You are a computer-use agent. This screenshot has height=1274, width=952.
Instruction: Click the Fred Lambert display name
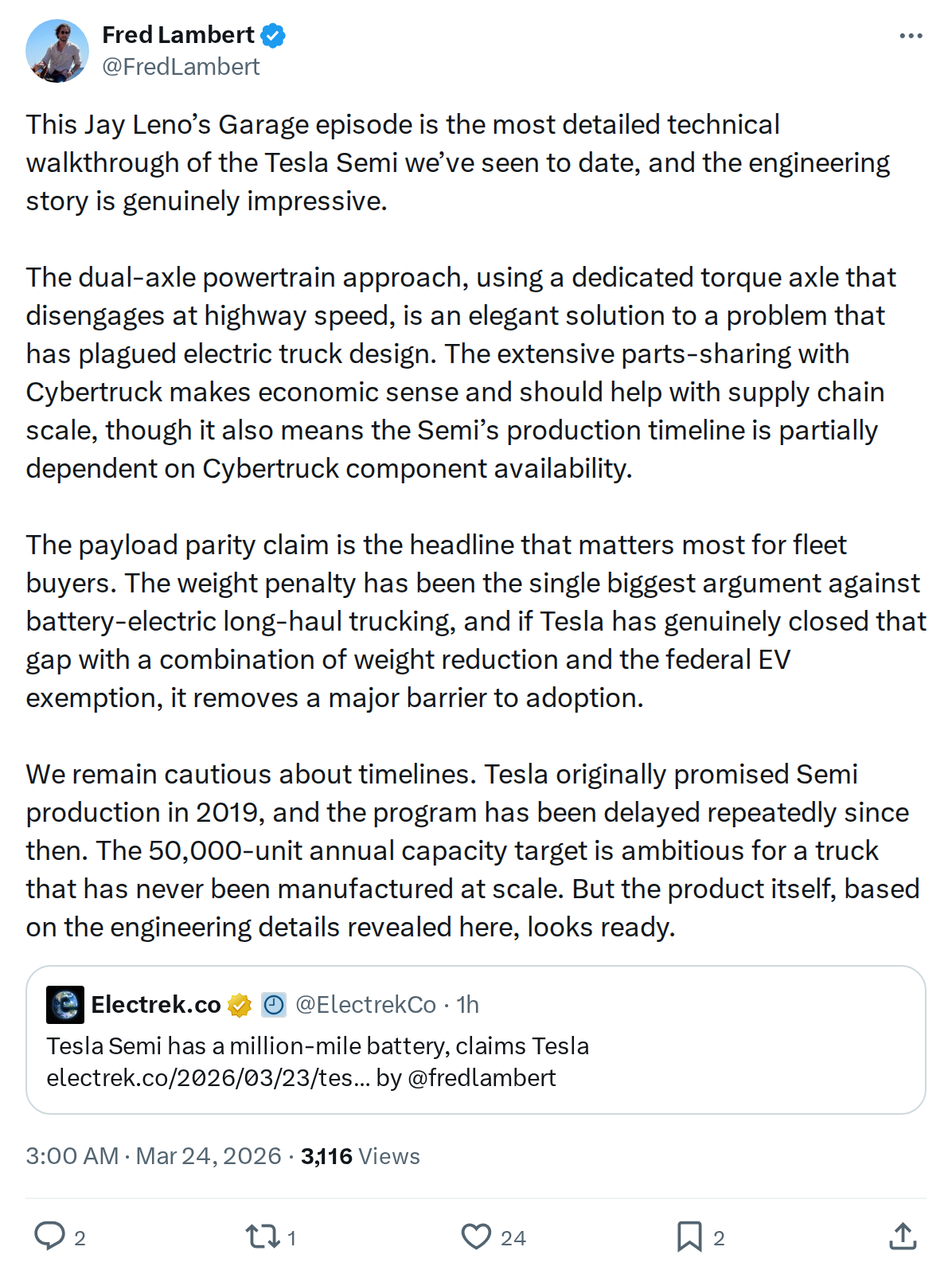pos(178,35)
